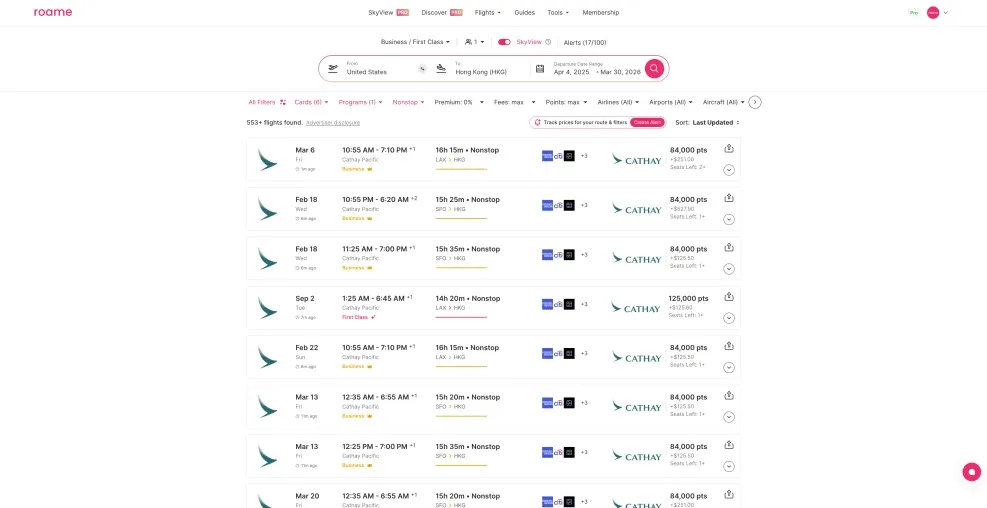Swap origin and destination airports
Viewport: 987px width, 508px height.
point(422,69)
